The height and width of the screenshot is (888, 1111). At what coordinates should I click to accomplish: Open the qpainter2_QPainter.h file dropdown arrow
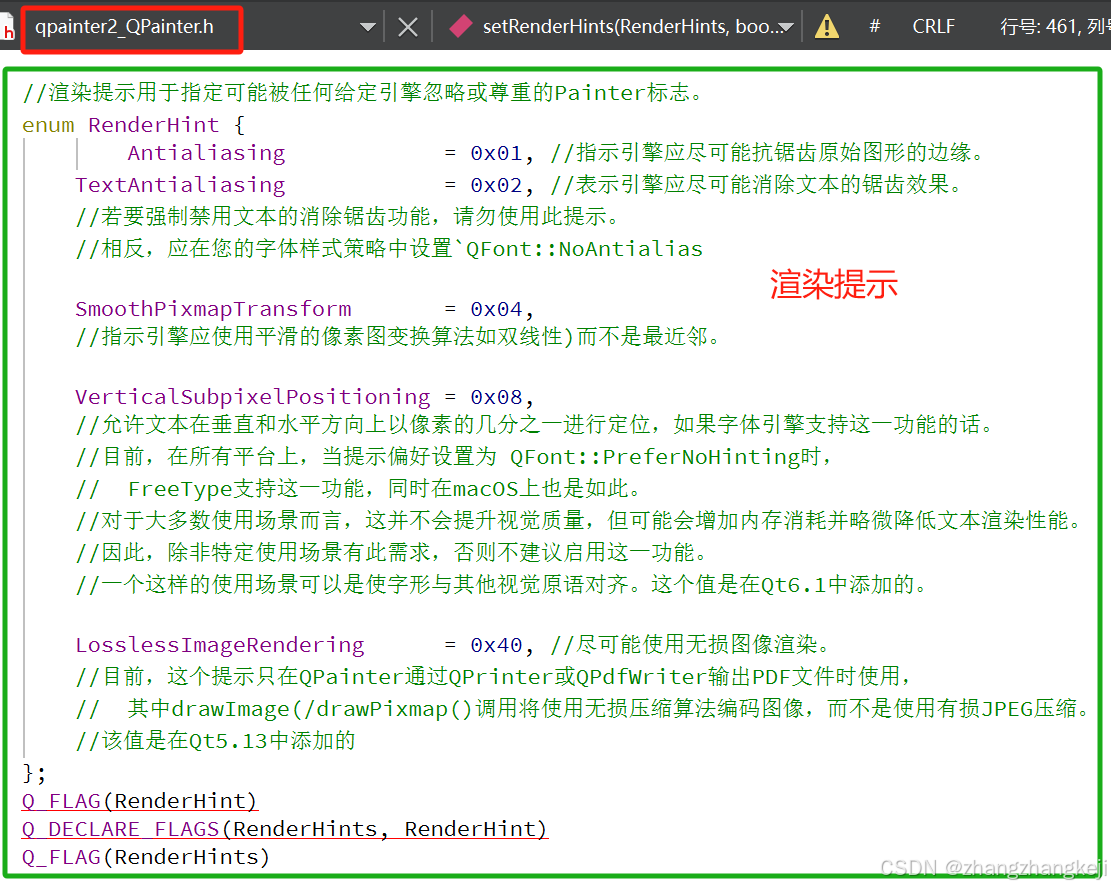(367, 28)
